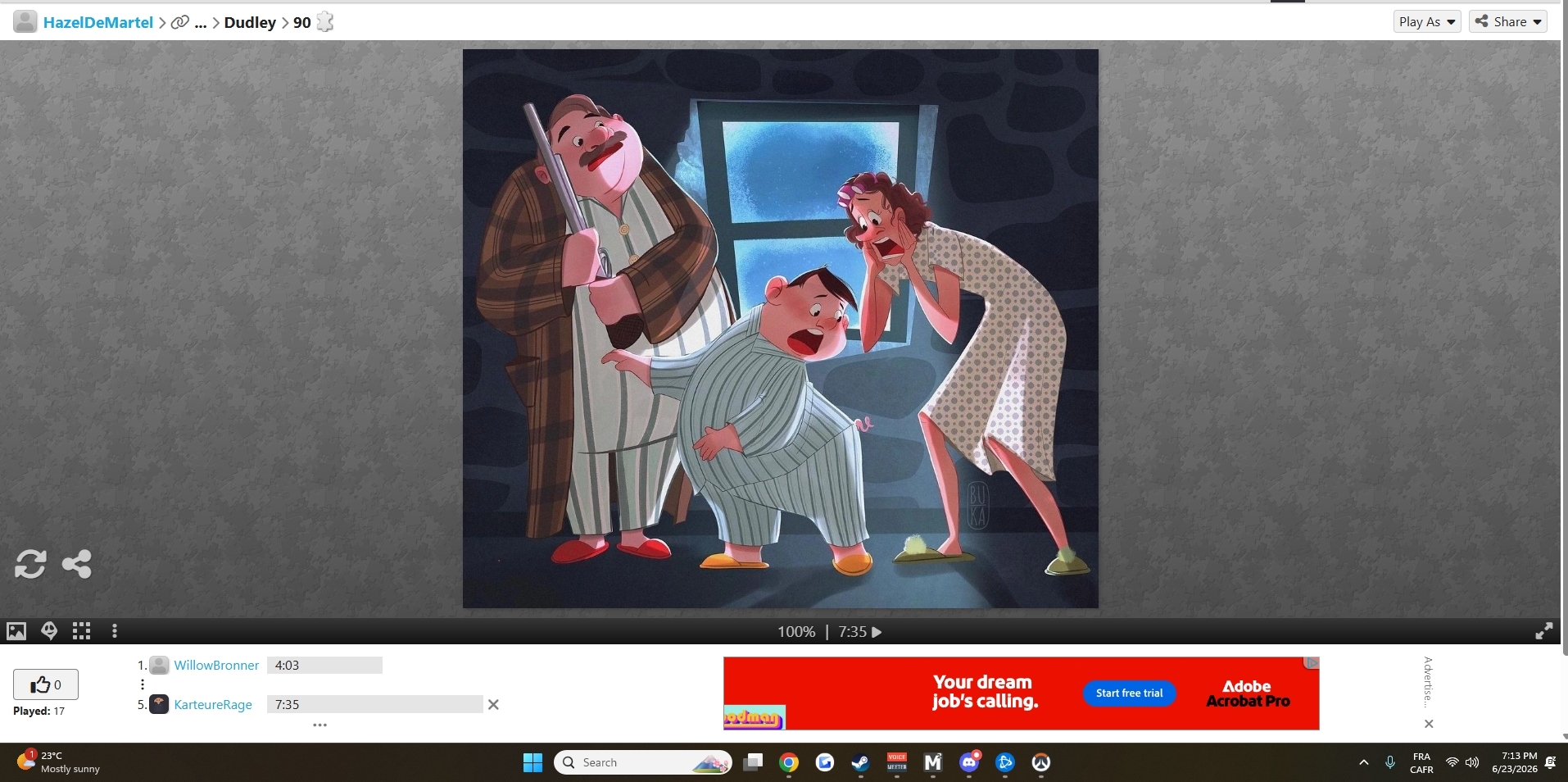
Task: Click Start free trial in the Adobe ad
Action: click(1129, 693)
